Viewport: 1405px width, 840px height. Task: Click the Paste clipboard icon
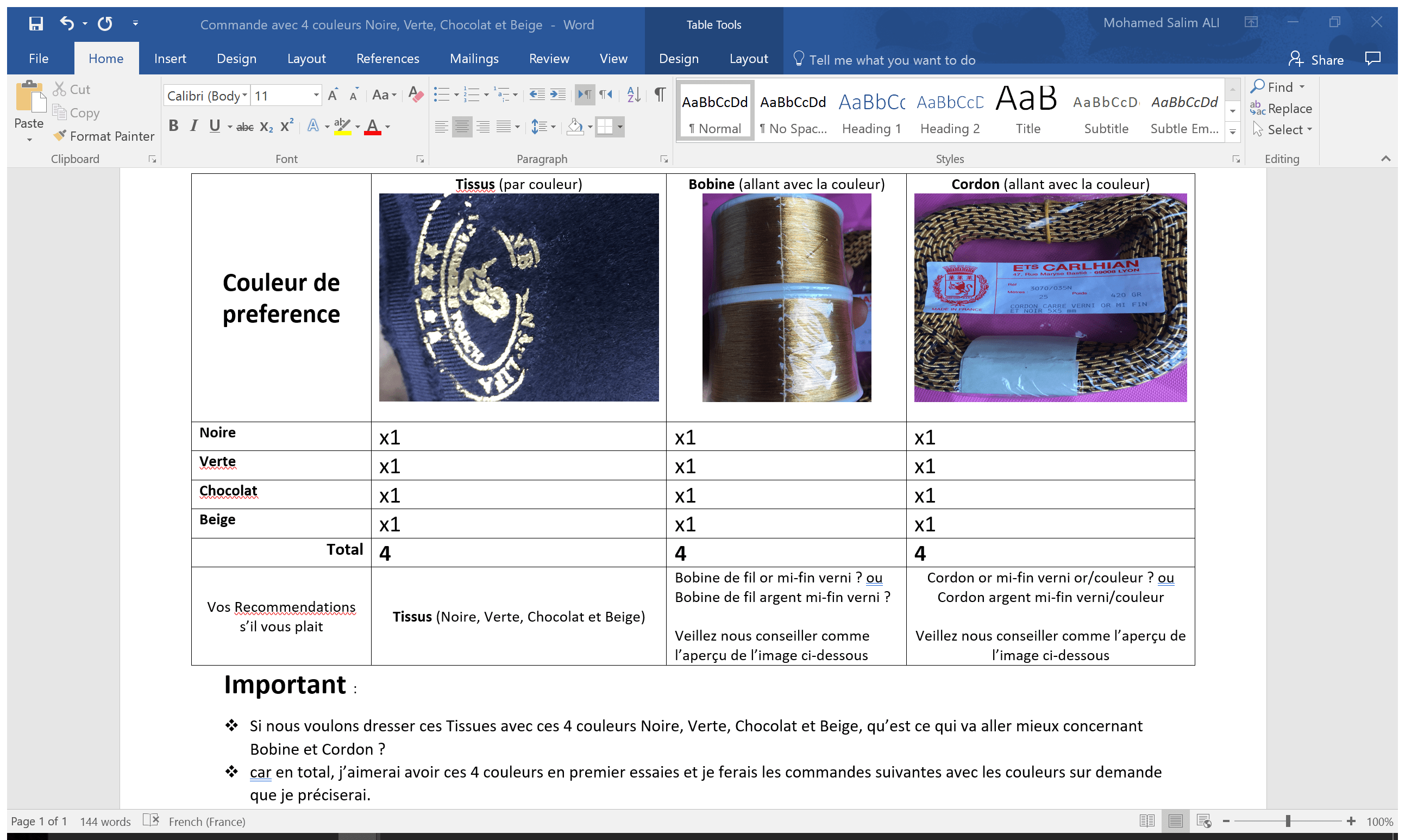tap(29, 97)
